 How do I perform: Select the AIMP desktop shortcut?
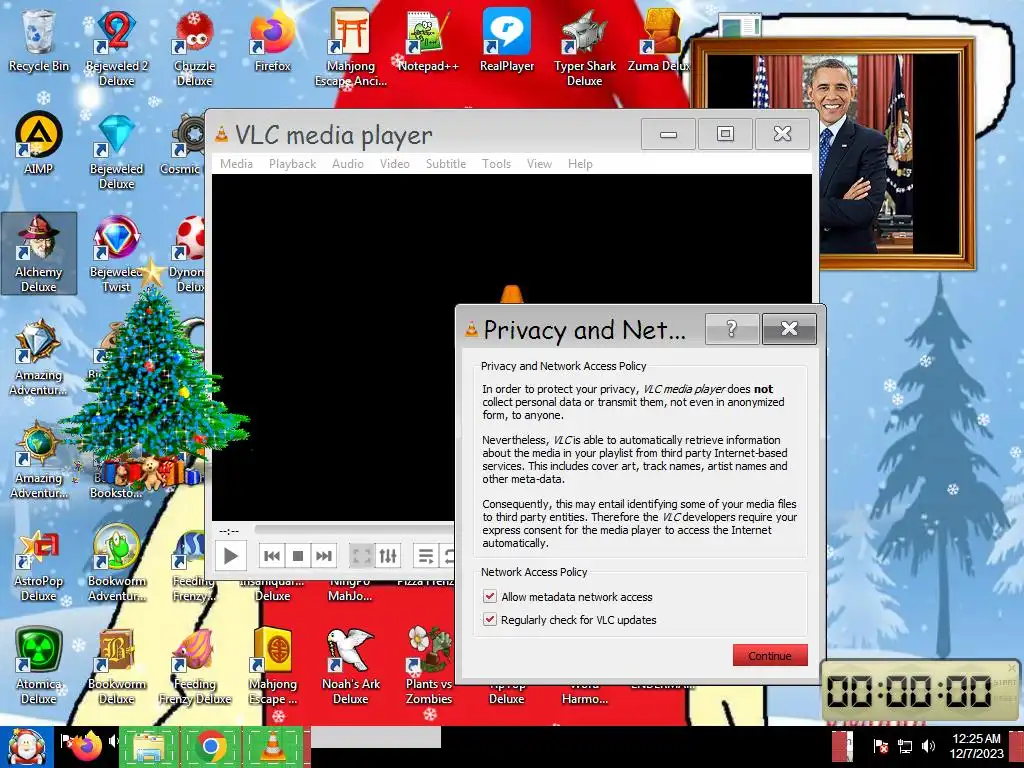click(38, 144)
